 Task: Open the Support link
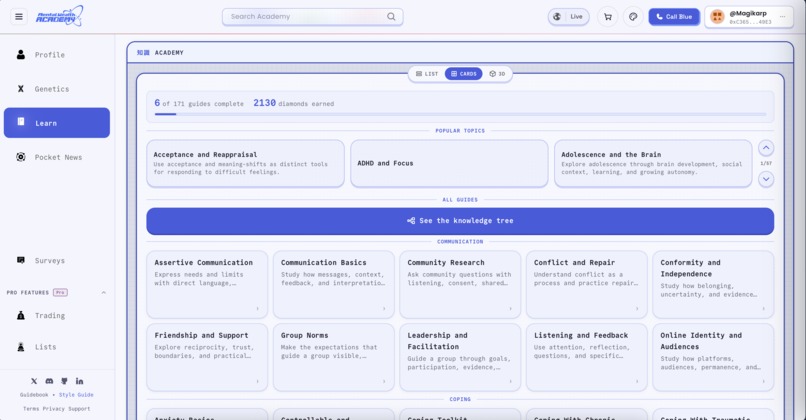pos(79,409)
